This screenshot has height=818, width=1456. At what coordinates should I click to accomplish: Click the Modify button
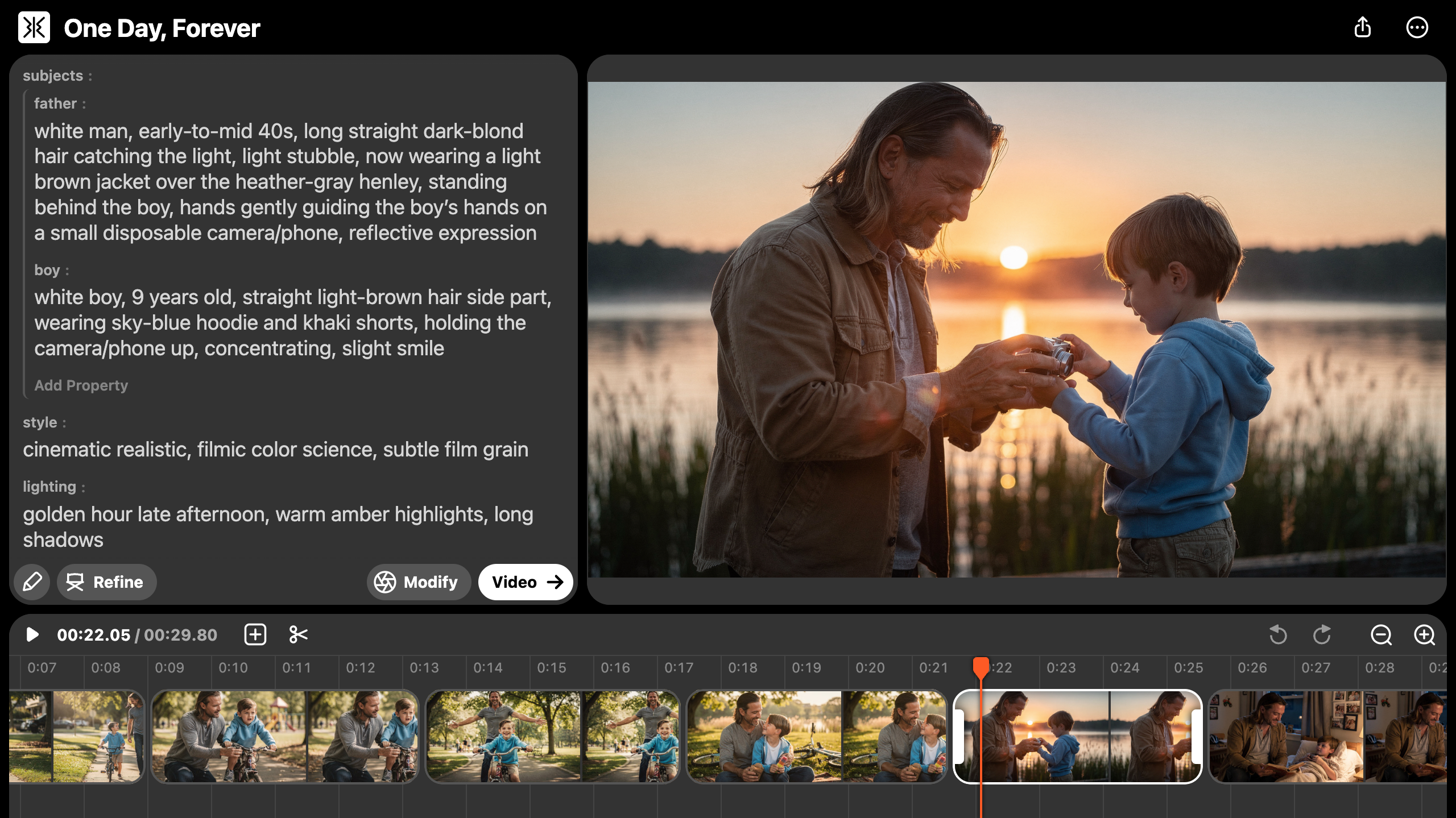419,582
